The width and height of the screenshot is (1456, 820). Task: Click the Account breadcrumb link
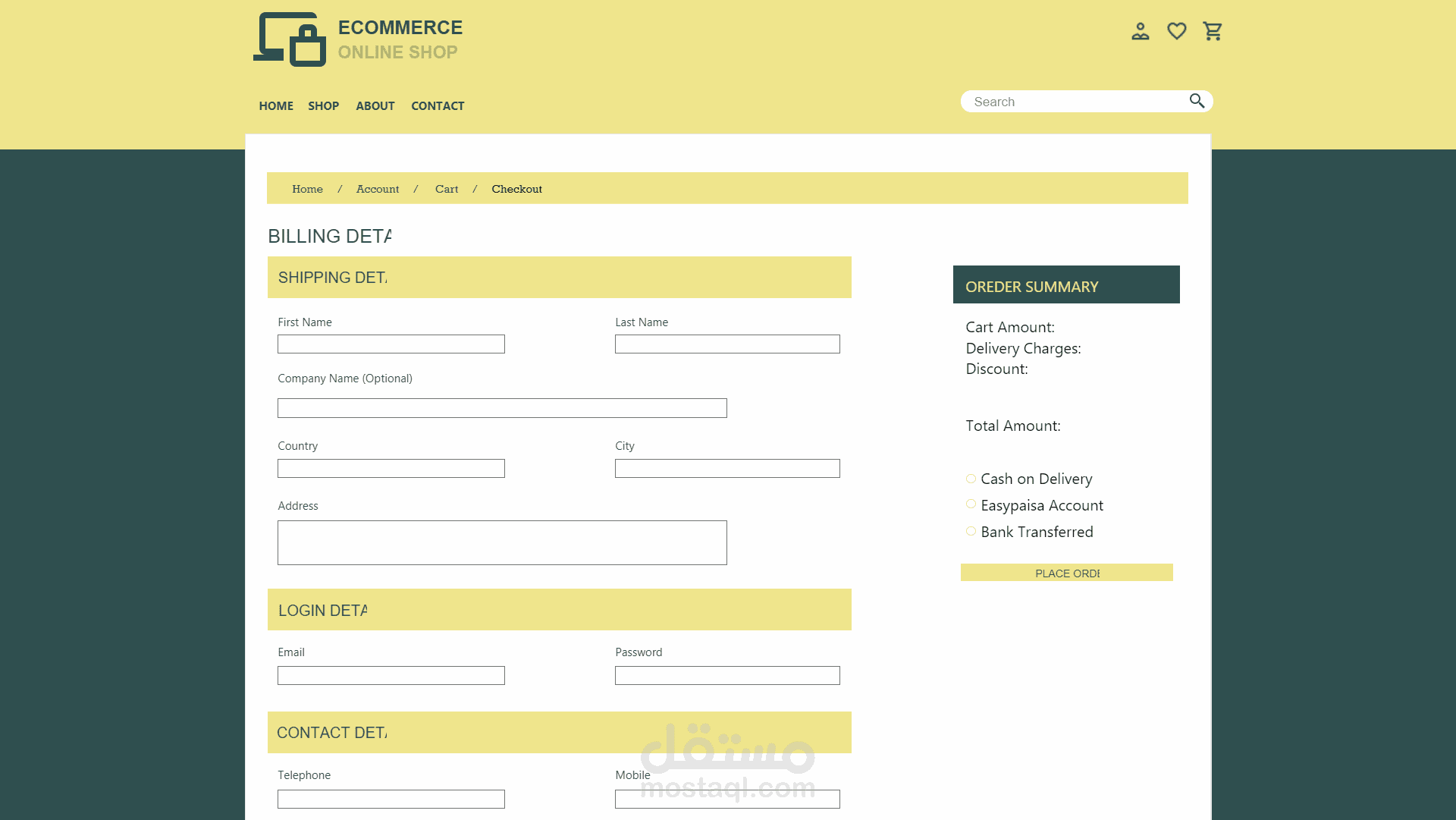pyautogui.click(x=377, y=189)
